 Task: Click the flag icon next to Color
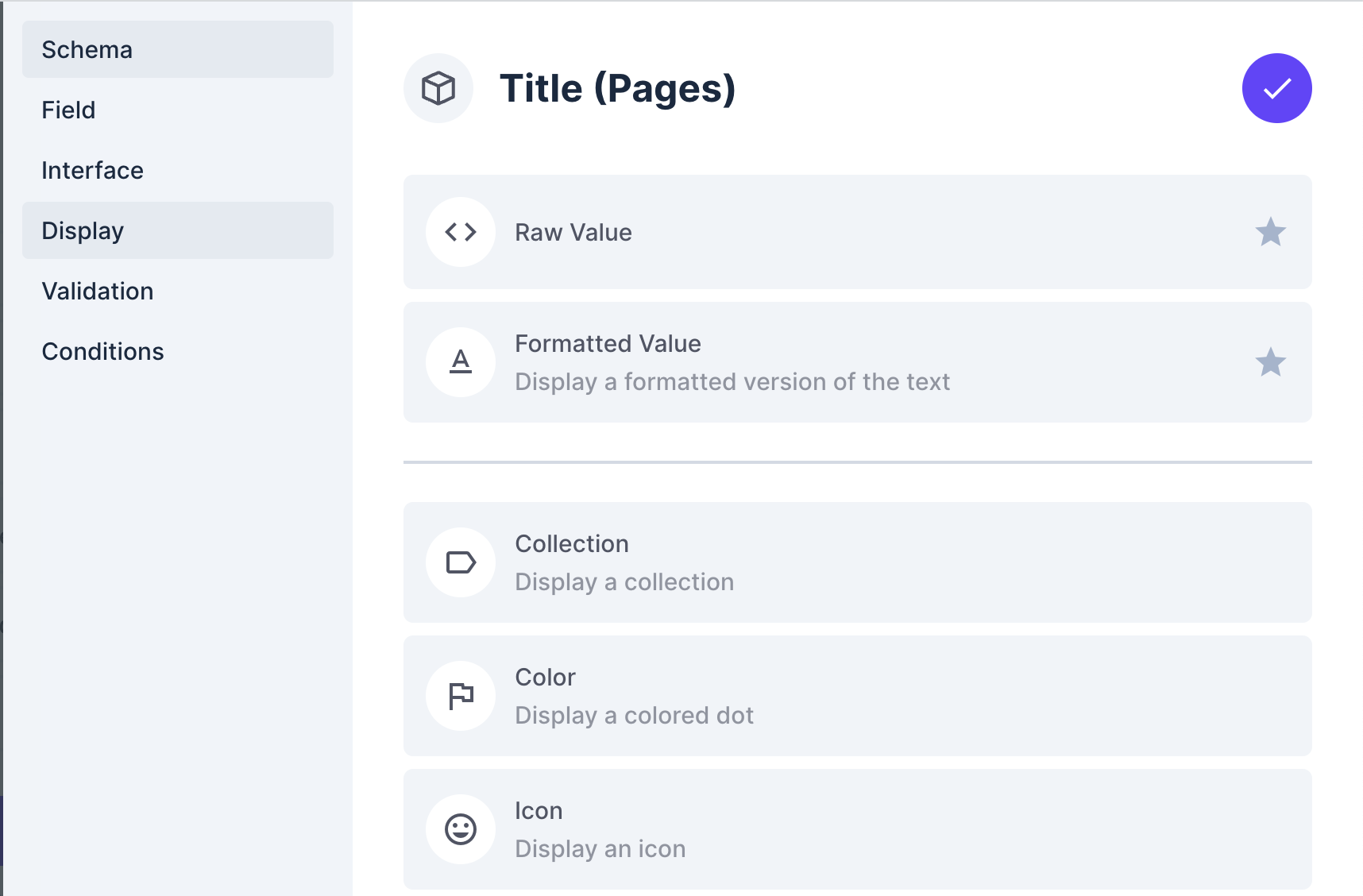[460, 695]
